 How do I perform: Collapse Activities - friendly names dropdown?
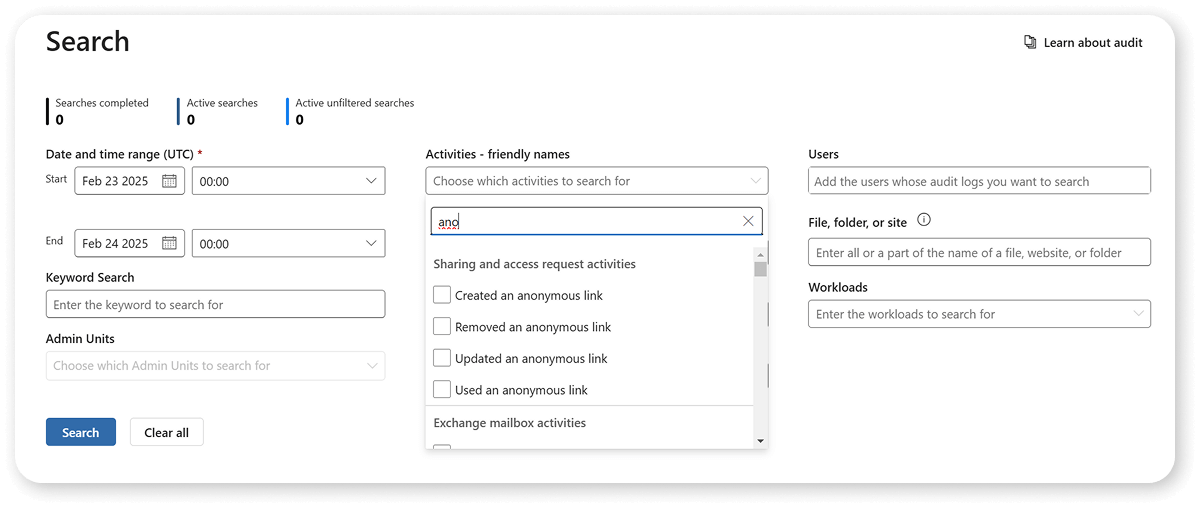[x=755, y=181]
